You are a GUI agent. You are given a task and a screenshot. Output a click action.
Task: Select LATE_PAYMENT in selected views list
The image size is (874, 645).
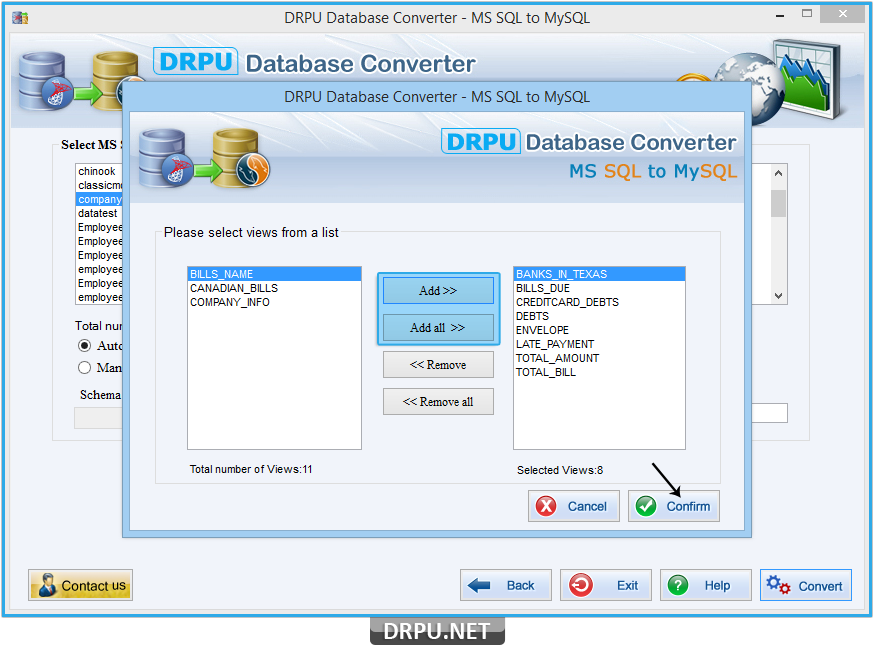pos(599,344)
